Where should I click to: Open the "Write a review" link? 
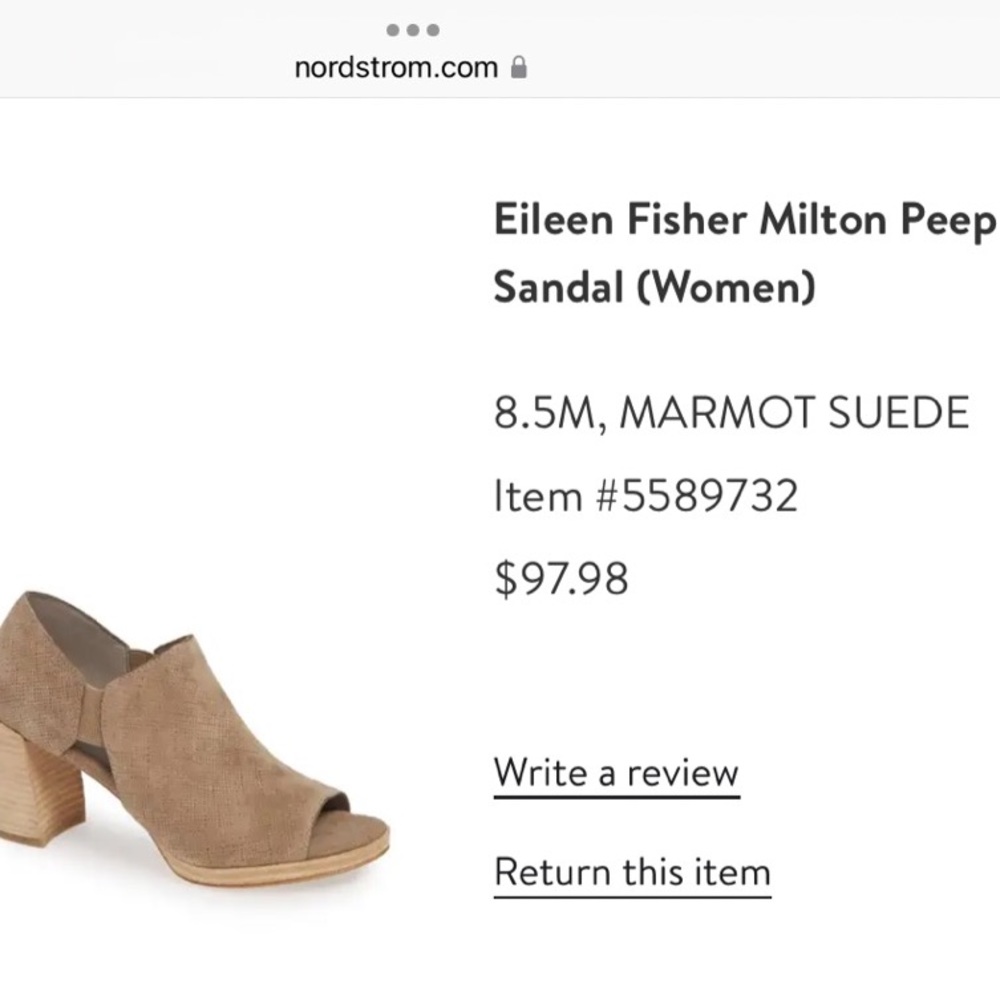(x=616, y=773)
